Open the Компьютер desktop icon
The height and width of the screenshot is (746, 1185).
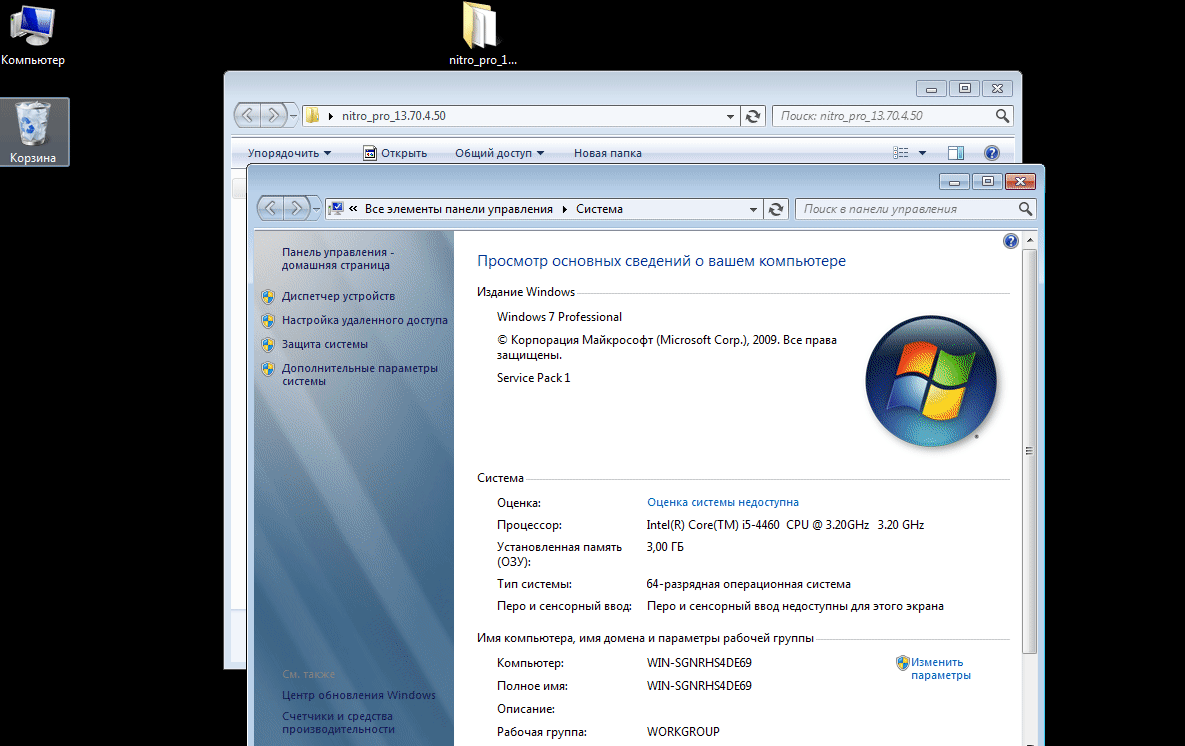pos(32,34)
